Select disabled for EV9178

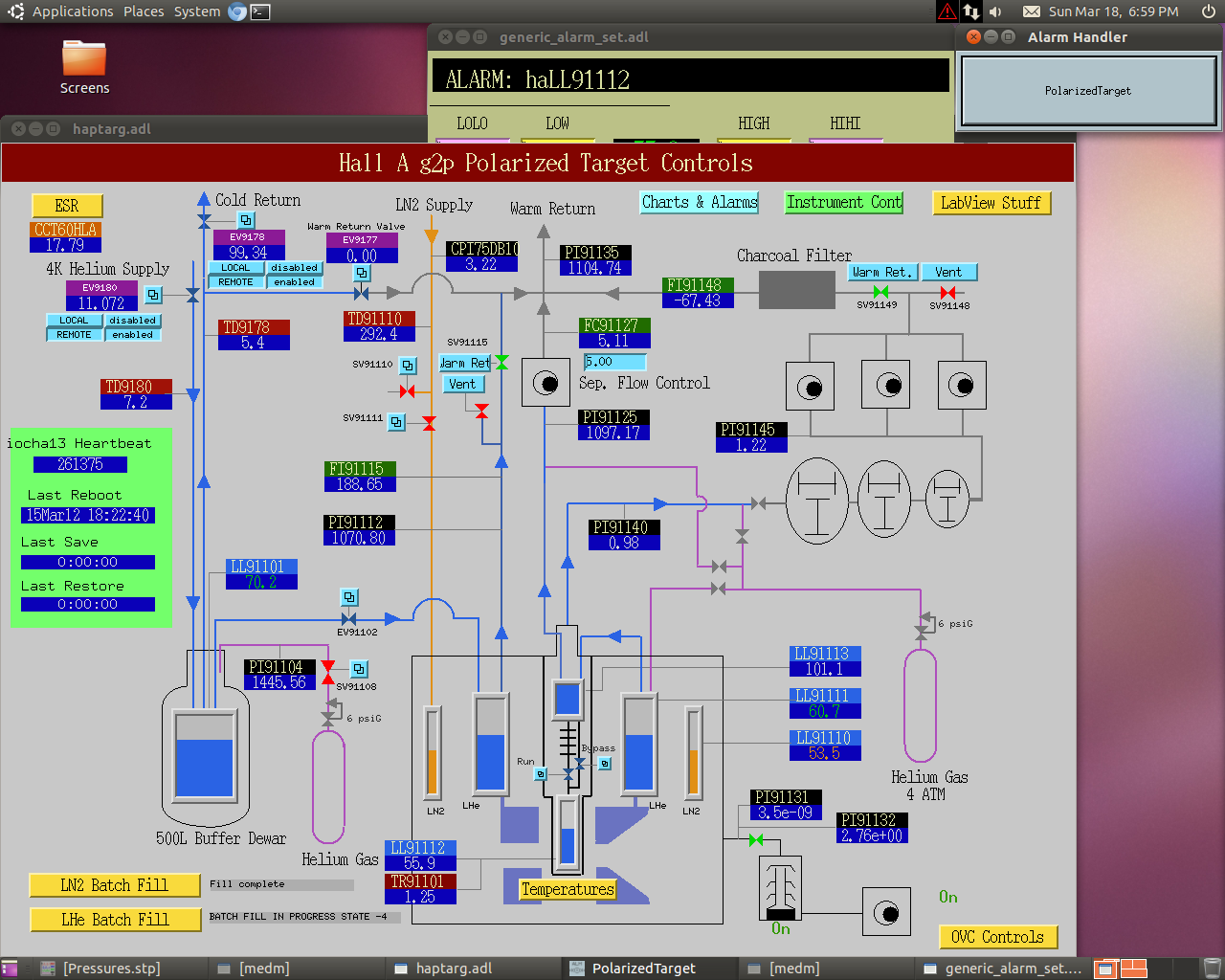pos(294,268)
